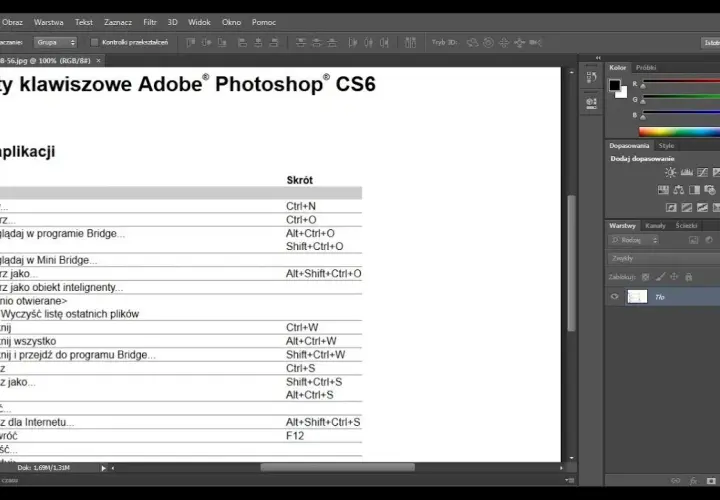This screenshot has height=500, width=720.
Task: Open the Filtr menu
Action: [x=150, y=22]
